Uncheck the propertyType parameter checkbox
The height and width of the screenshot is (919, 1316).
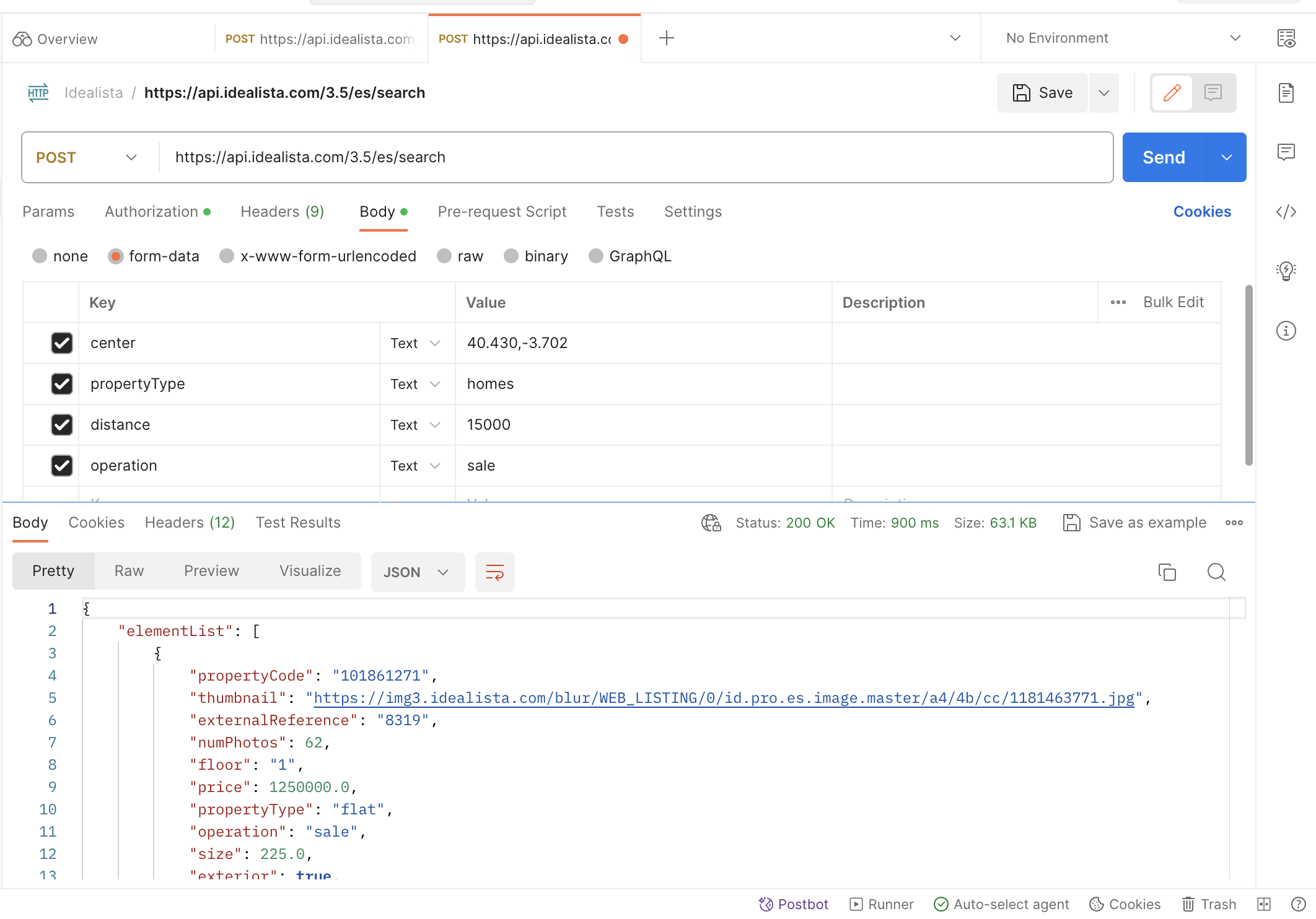(x=62, y=384)
